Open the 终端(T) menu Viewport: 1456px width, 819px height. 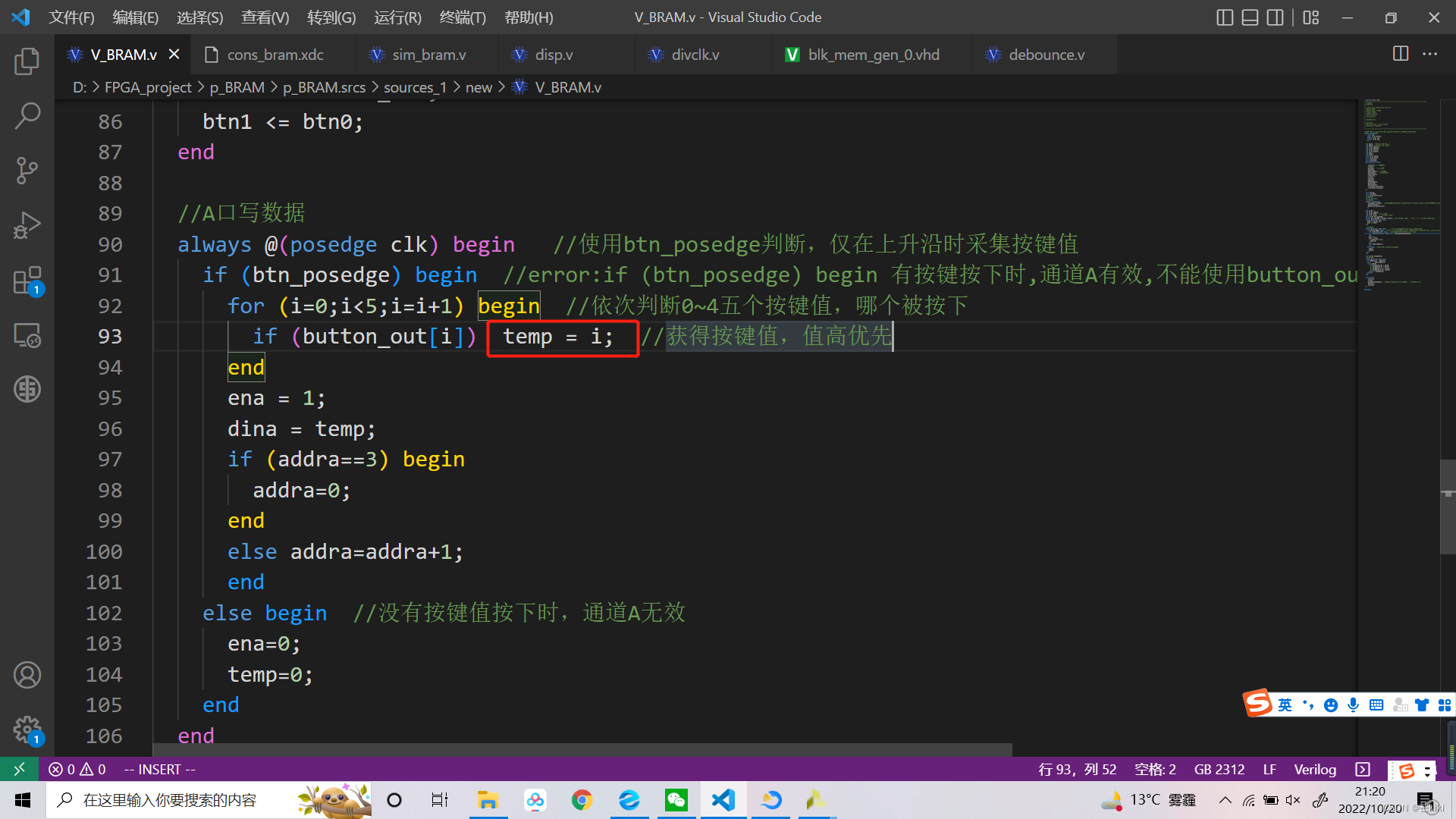[463, 17]
